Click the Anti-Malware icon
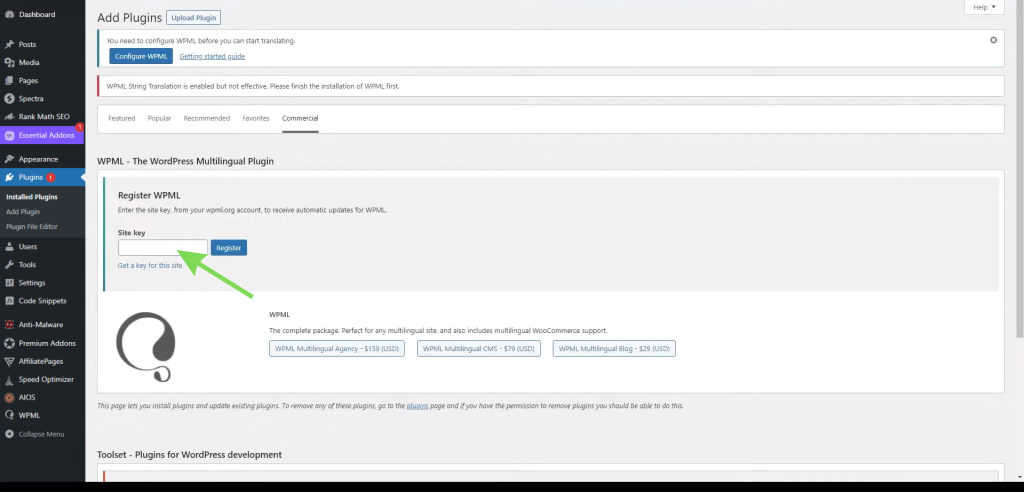1024x492 pixels. pyautogui.click(x=9, y=325)
